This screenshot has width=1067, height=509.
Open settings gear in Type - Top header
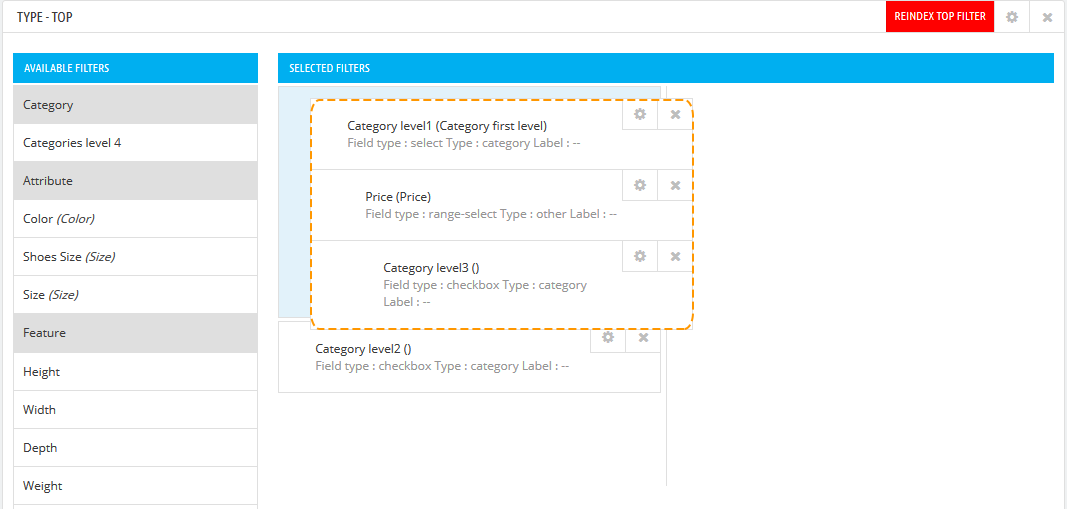(x=1012, y=17)
